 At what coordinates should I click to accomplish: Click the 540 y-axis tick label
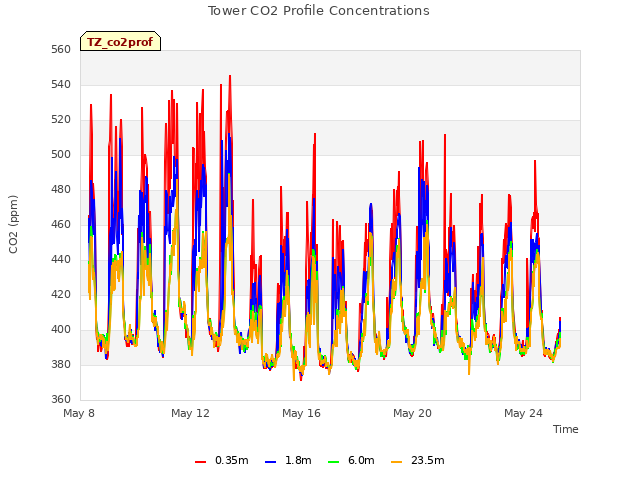[61, 85]
